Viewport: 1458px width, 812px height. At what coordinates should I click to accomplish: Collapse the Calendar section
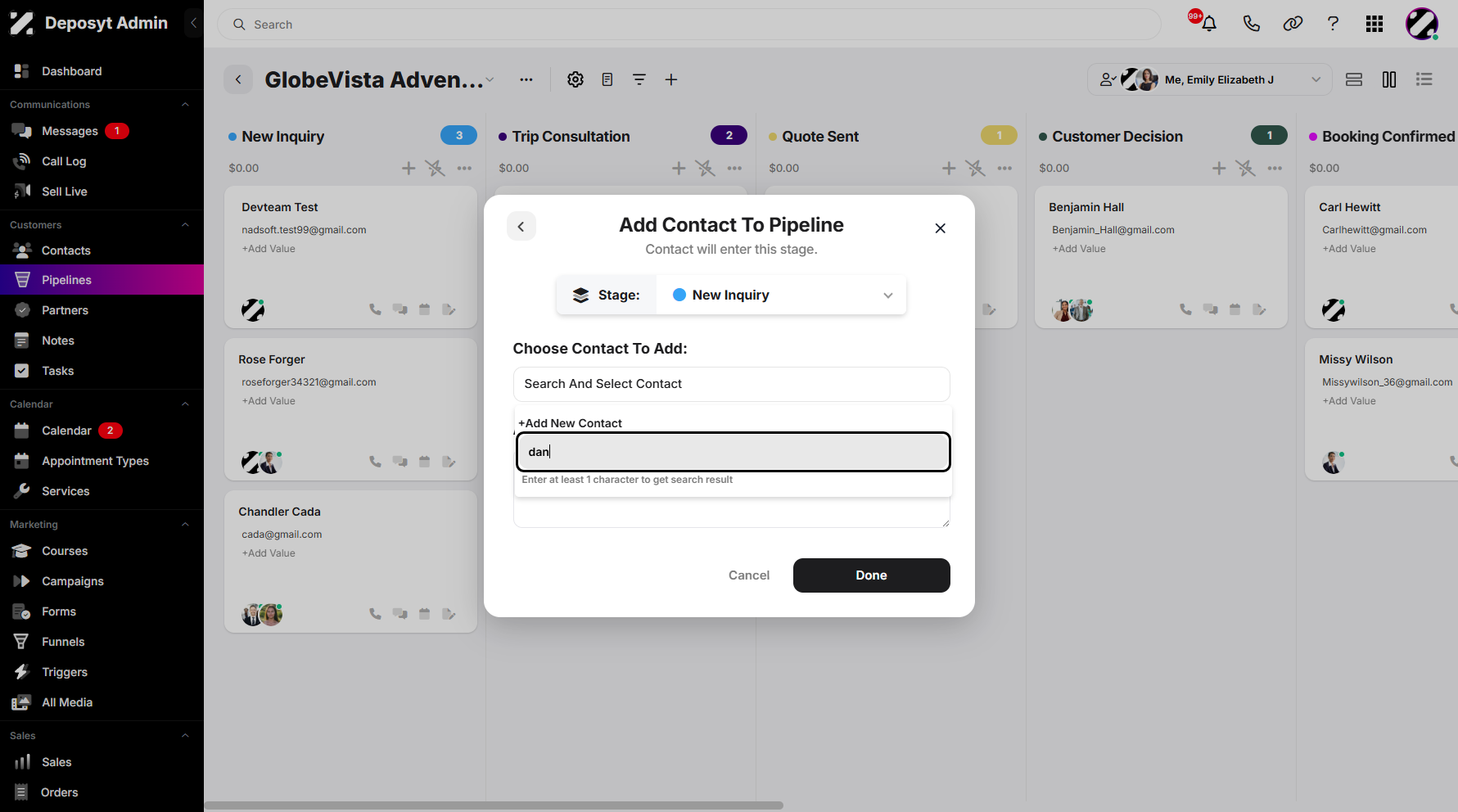click(x=185, y=404)
